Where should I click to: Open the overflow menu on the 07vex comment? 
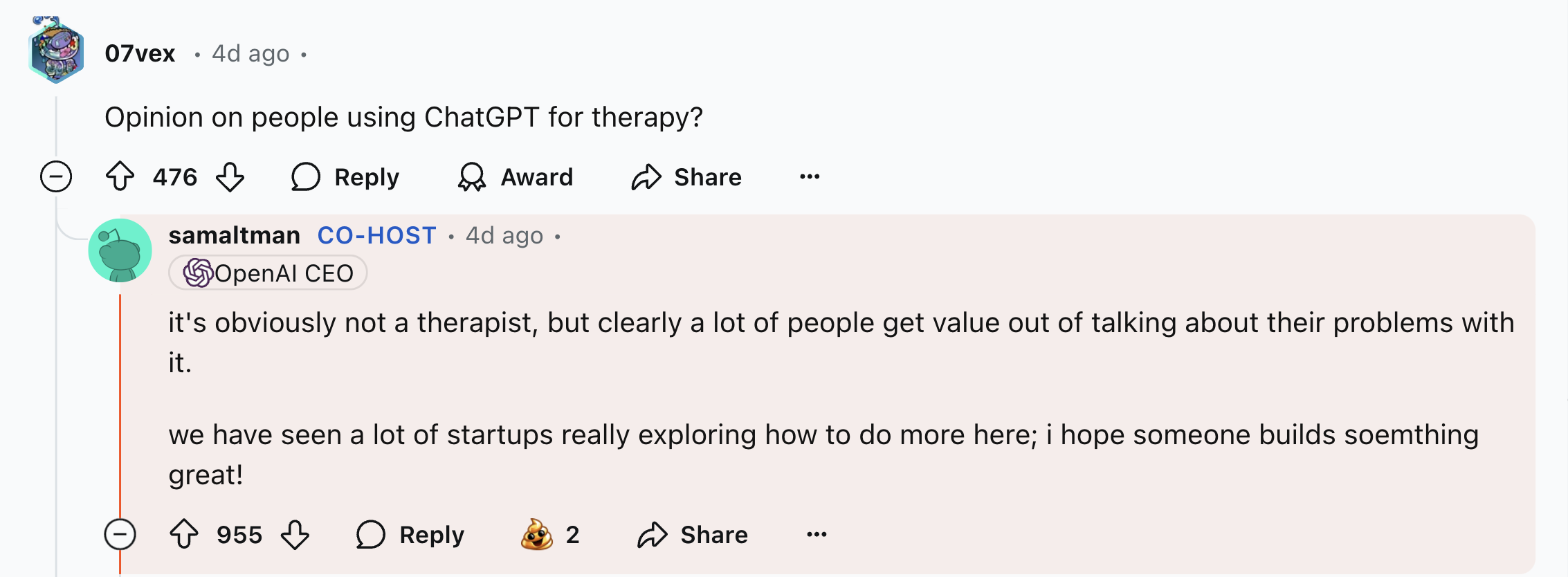coord(809,176)
